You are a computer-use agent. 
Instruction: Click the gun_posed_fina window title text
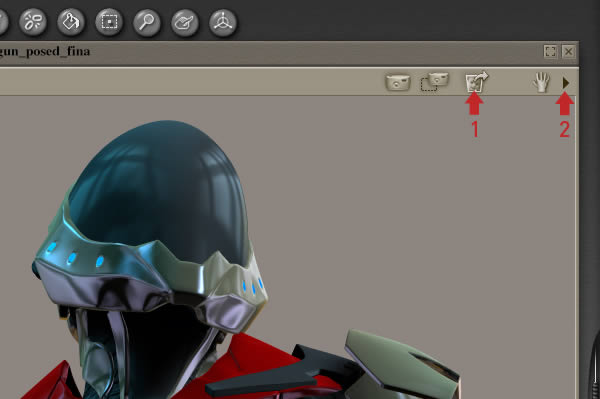coord(45,51)
